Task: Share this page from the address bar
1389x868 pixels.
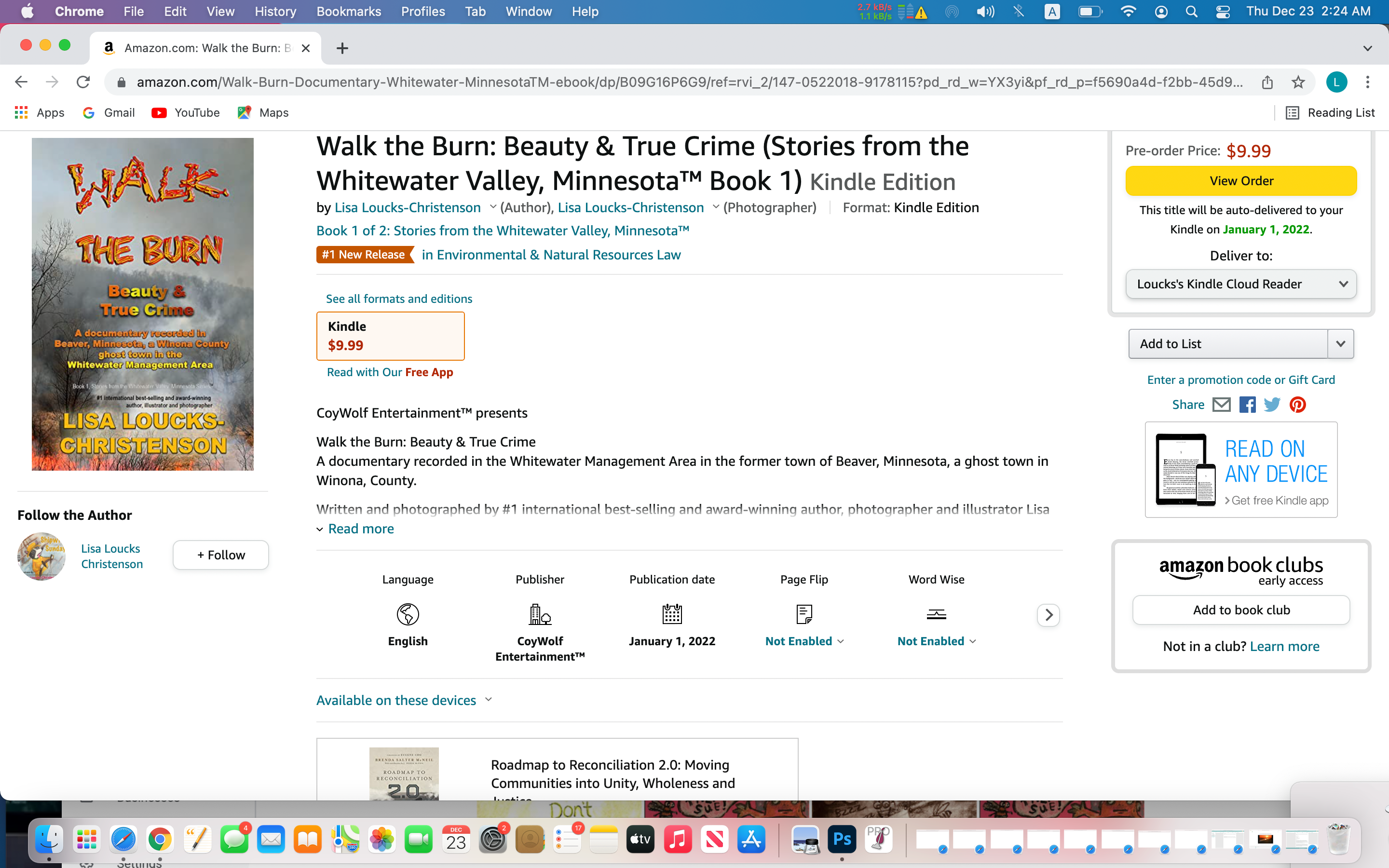Action: [x=1267, y=82]
